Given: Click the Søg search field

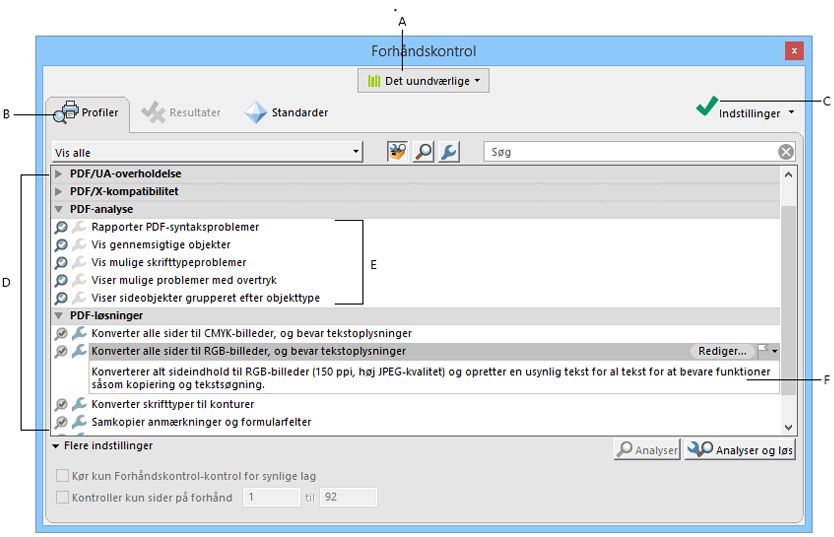Looking at the screenshot, I should 630,152.
